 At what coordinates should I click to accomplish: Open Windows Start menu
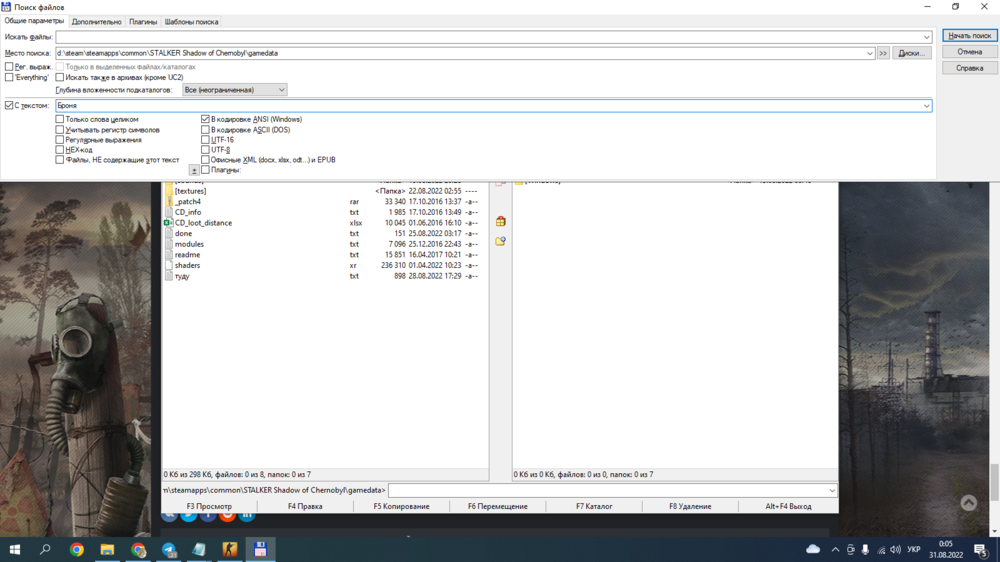[x=15, y=550]
